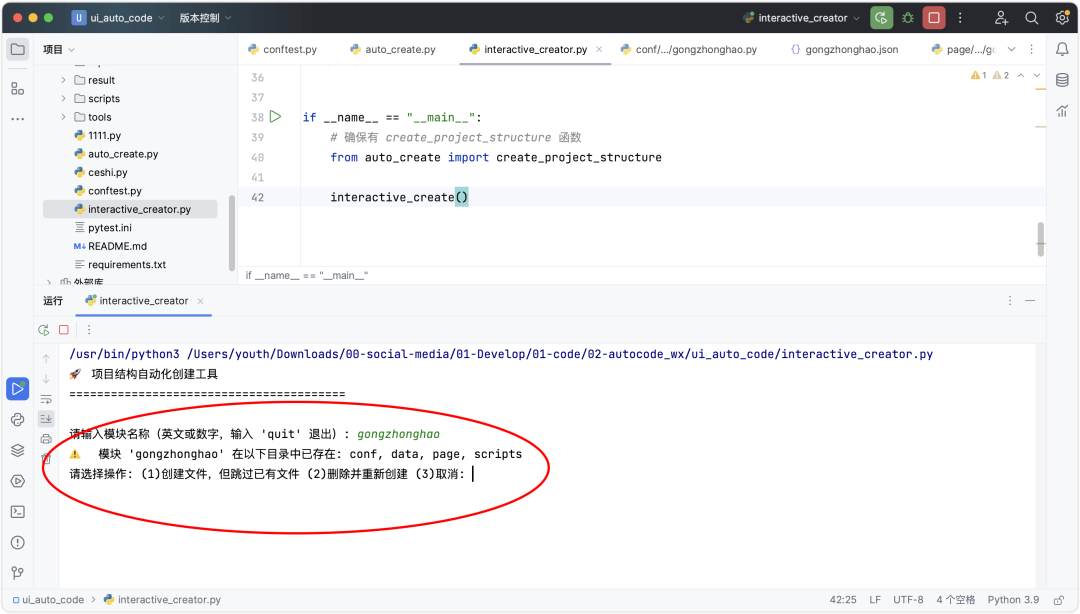The height and width of the screenshot is (614, 1080).
Task: Open the Code With Me add-user icon
Action: (1001, 18)
